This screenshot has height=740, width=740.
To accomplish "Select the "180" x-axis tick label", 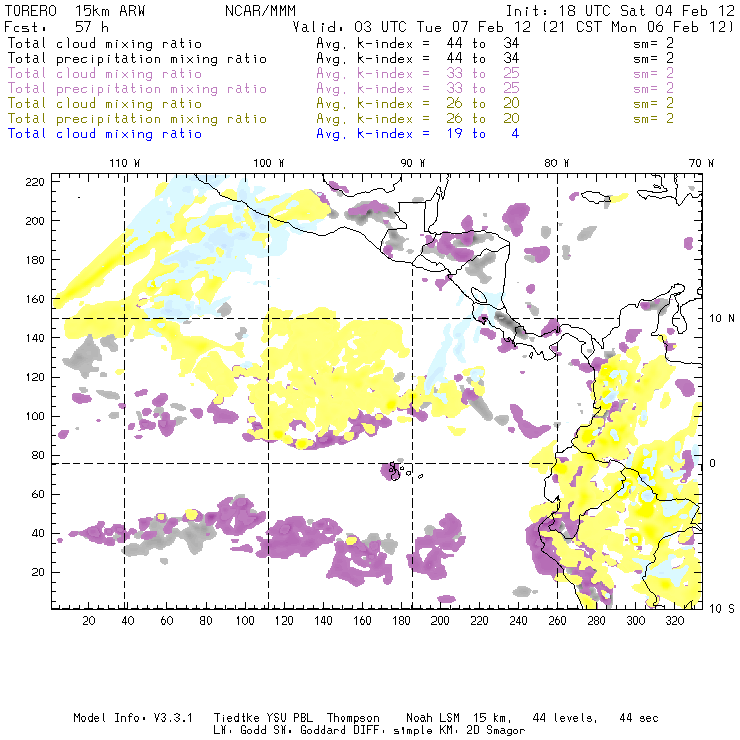I will [401, 621].
